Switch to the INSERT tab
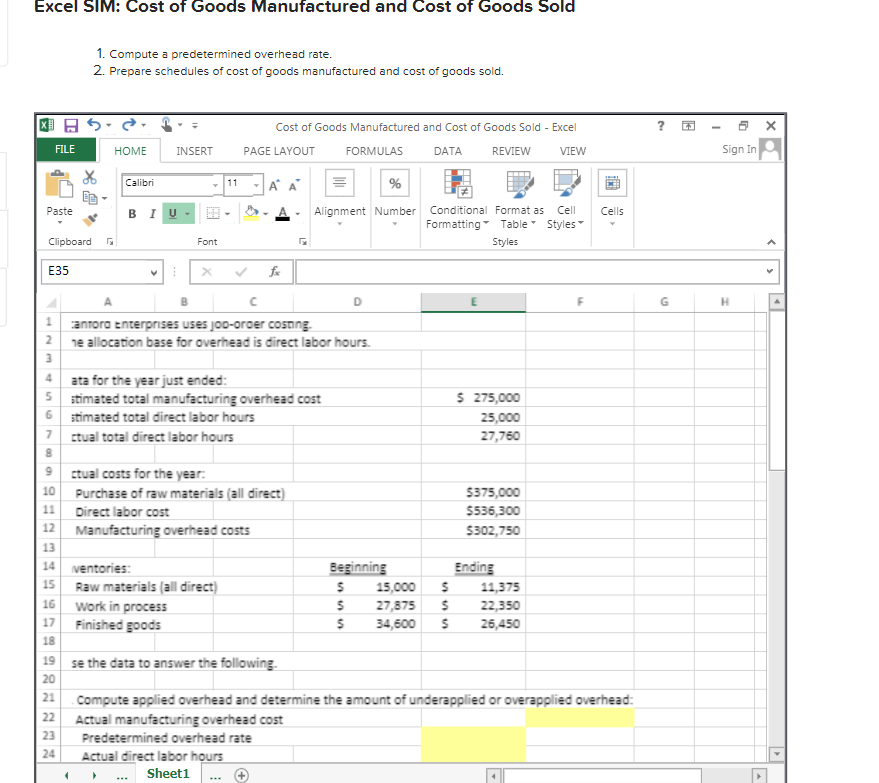This screenshot has height=783, width=879. click(x=194, y=151)
